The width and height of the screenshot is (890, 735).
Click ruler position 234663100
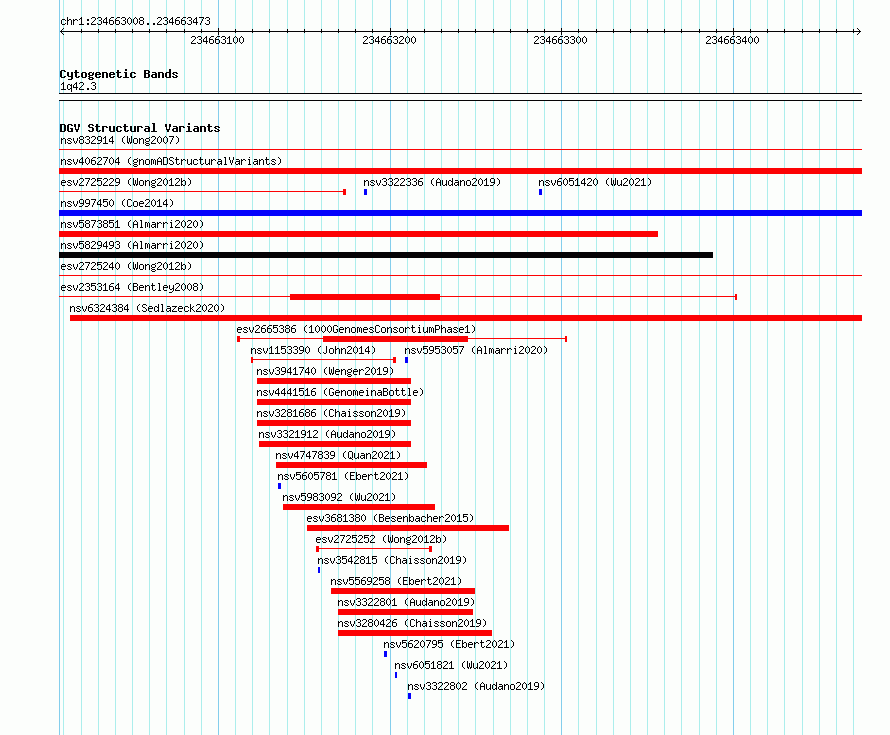pos(217,40)
